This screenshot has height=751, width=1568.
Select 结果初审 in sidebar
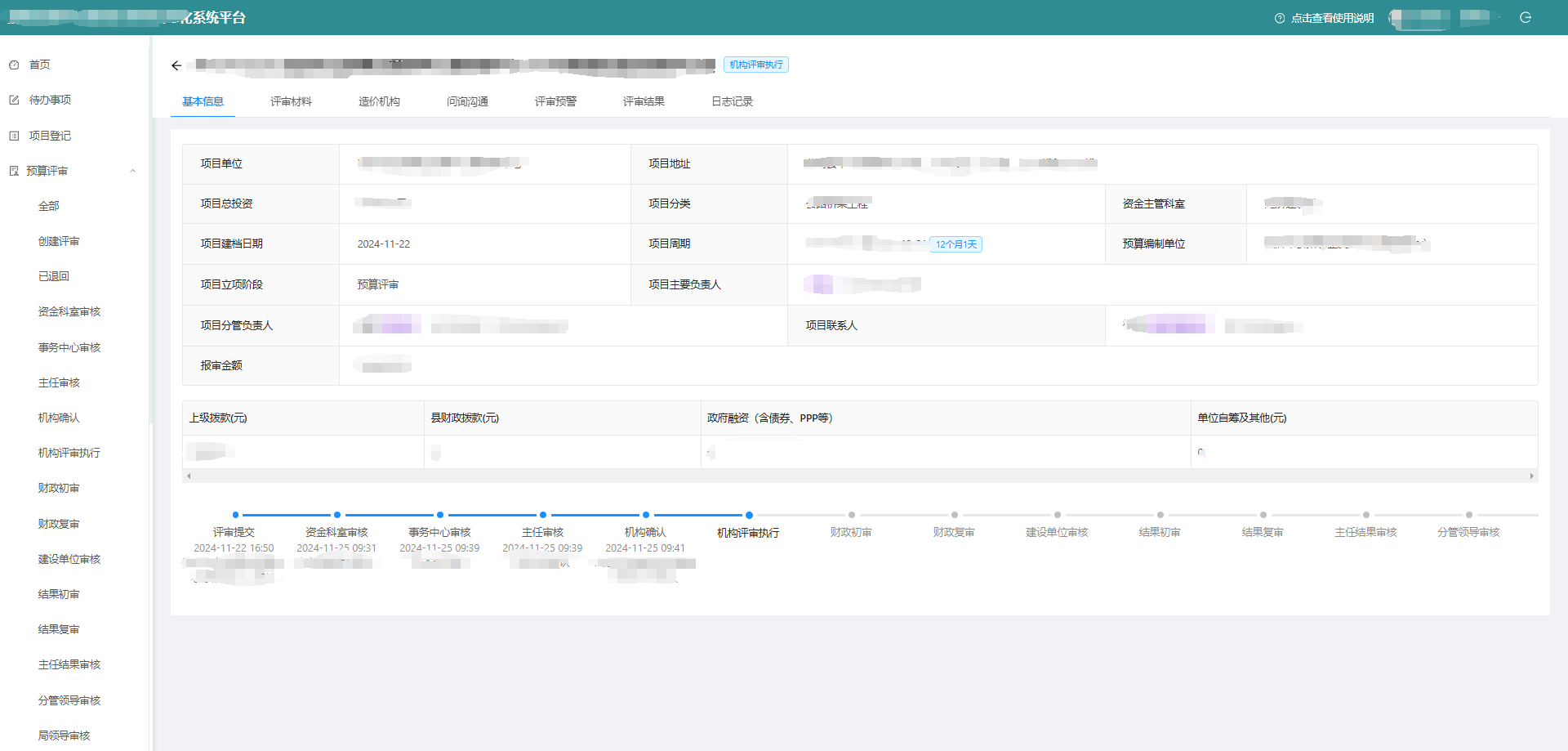click(x=59, y=594)
